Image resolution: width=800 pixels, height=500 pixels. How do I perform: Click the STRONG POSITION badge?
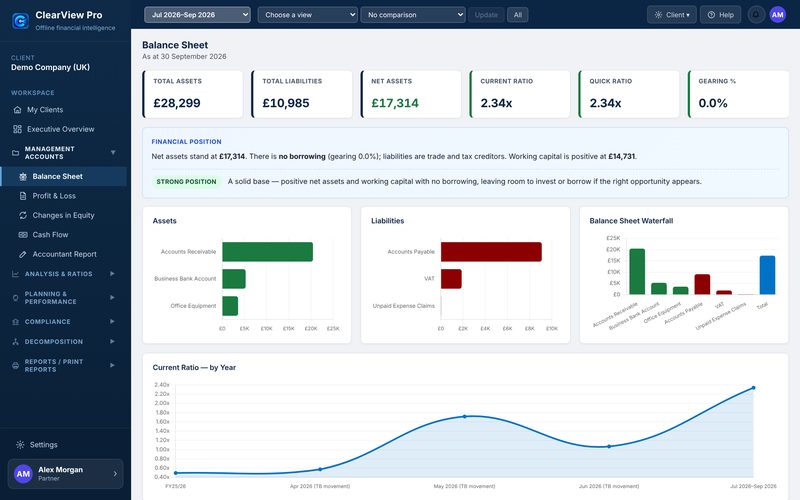(x=186, y=182)
